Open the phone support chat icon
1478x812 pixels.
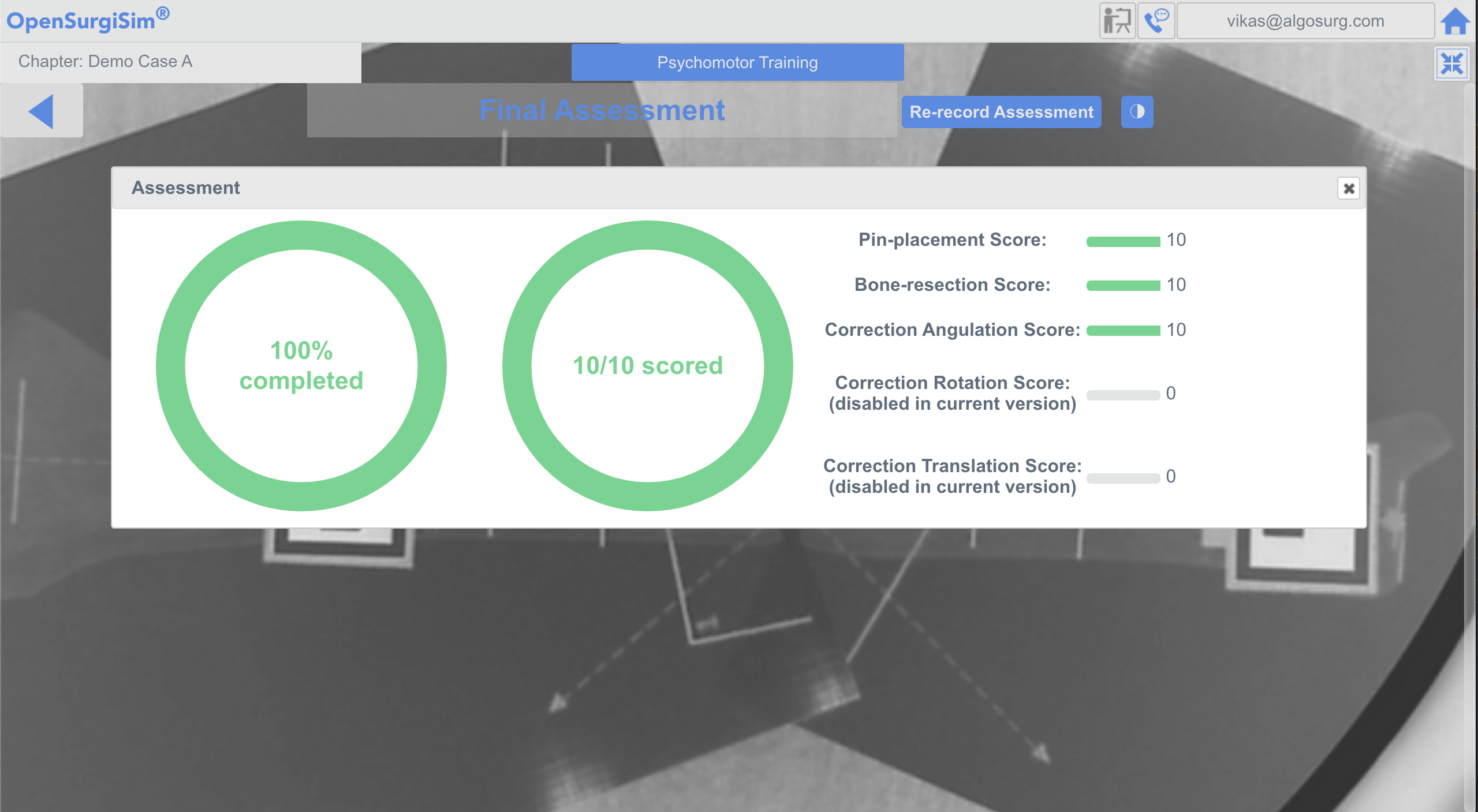(x=1156, y=21)
